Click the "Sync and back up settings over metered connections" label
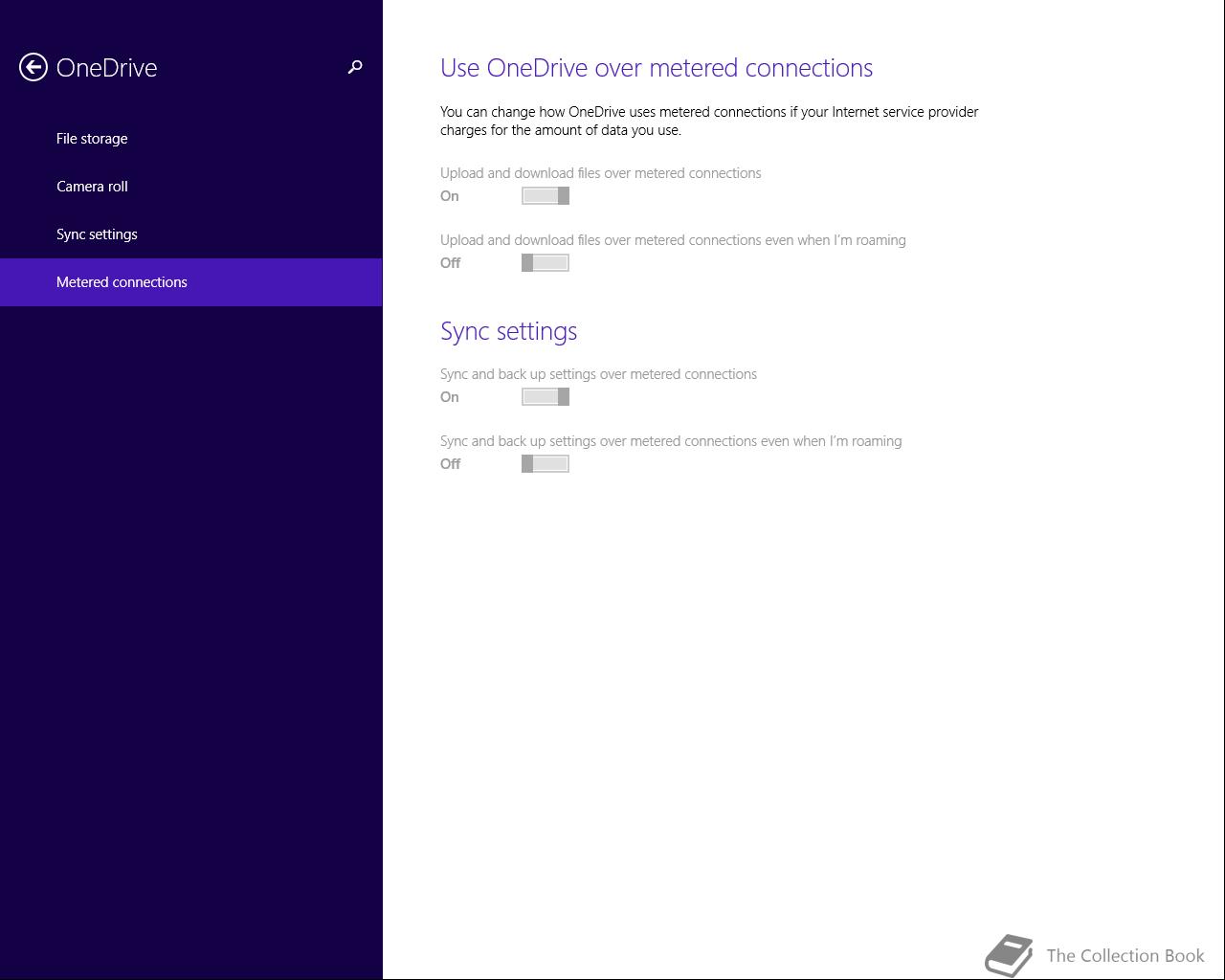1225x980 pixels. tap(598, 374)
